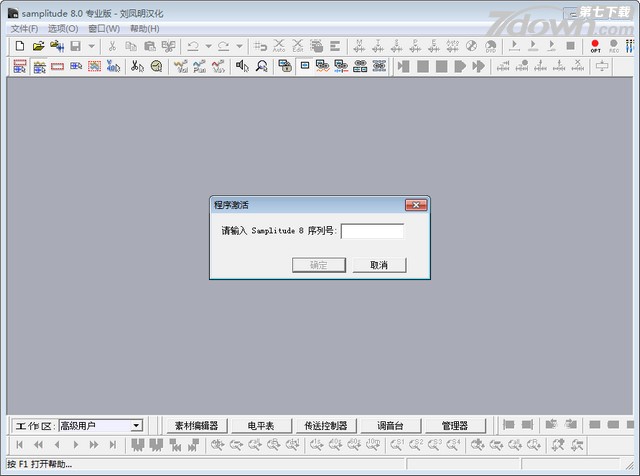Screen dimensions: 640x476
Task: Click the load audio file folder-with-waveform icon
Action: 57,46
